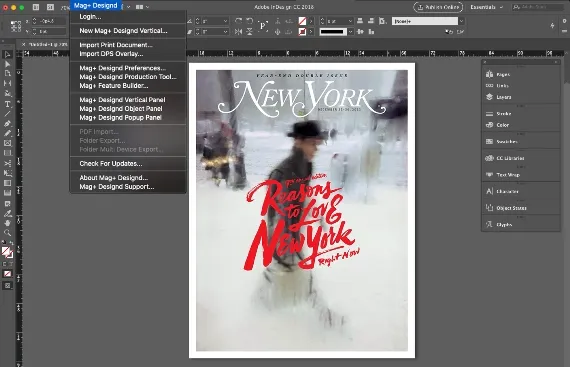Select the Free Transform tool
This screenshot has width=570, height=367.
pyautogui.click(x=7, y=173)
